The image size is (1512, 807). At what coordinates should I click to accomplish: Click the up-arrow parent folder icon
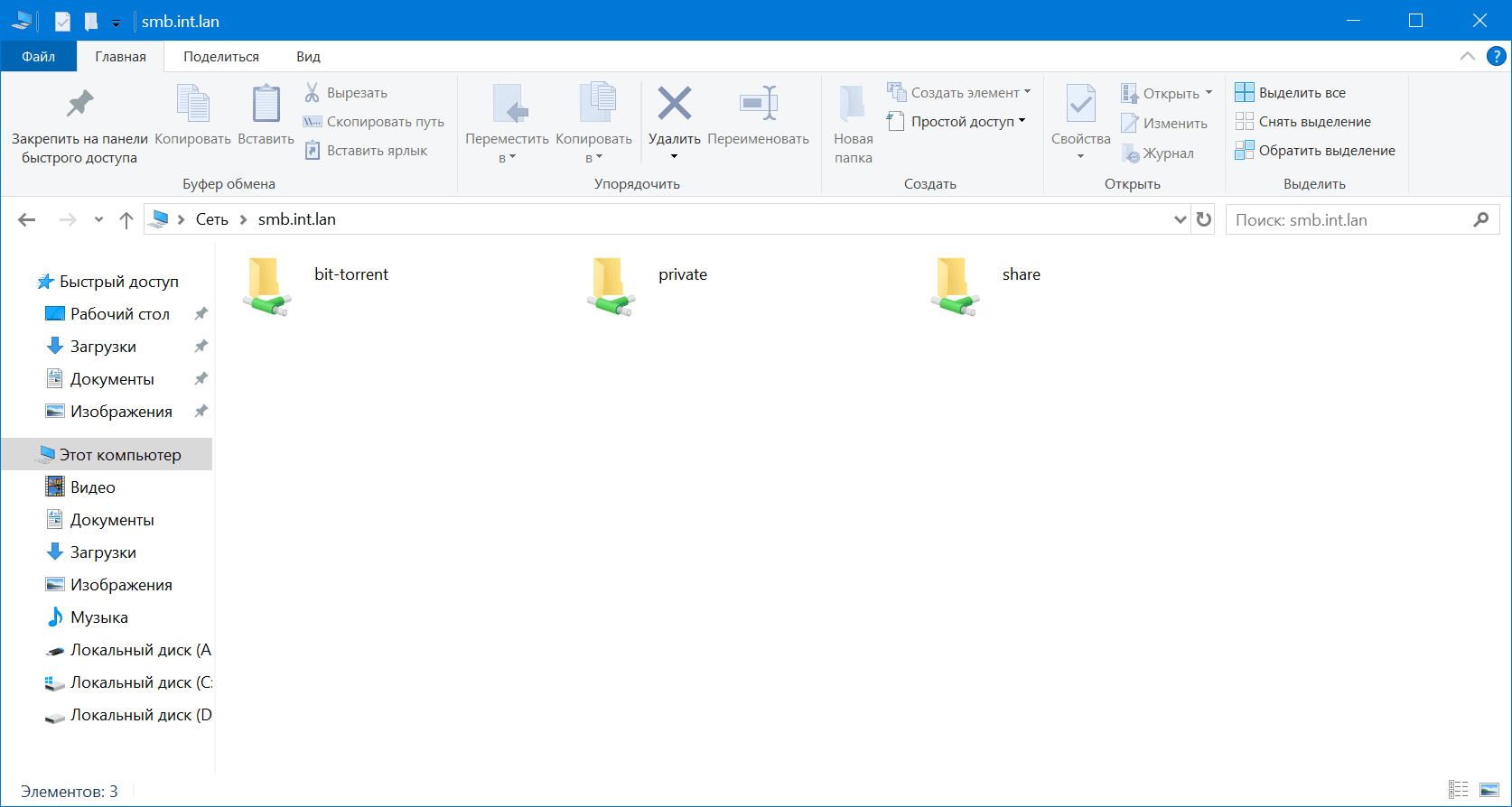click(126, 219)
